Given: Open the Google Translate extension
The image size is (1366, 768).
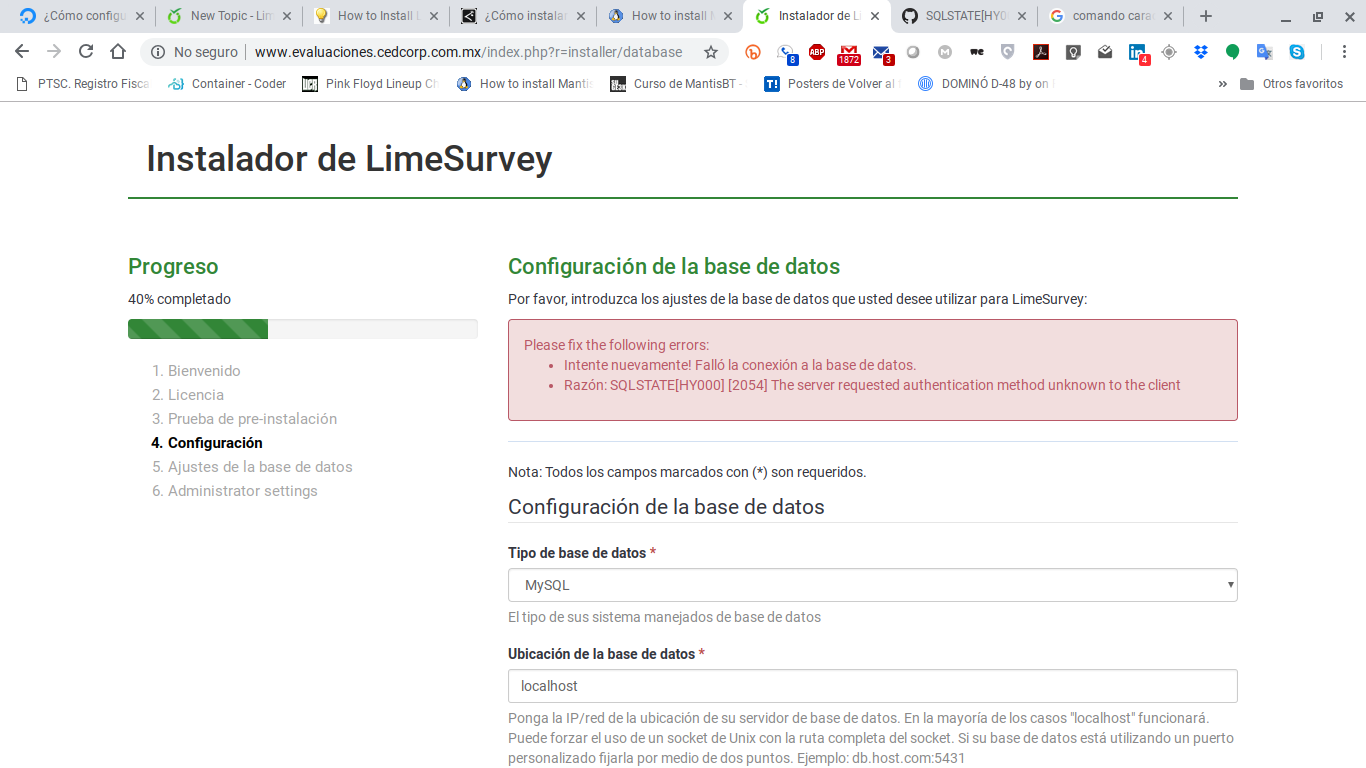Looking at the screenshot, I should [x=1265, y=52].
